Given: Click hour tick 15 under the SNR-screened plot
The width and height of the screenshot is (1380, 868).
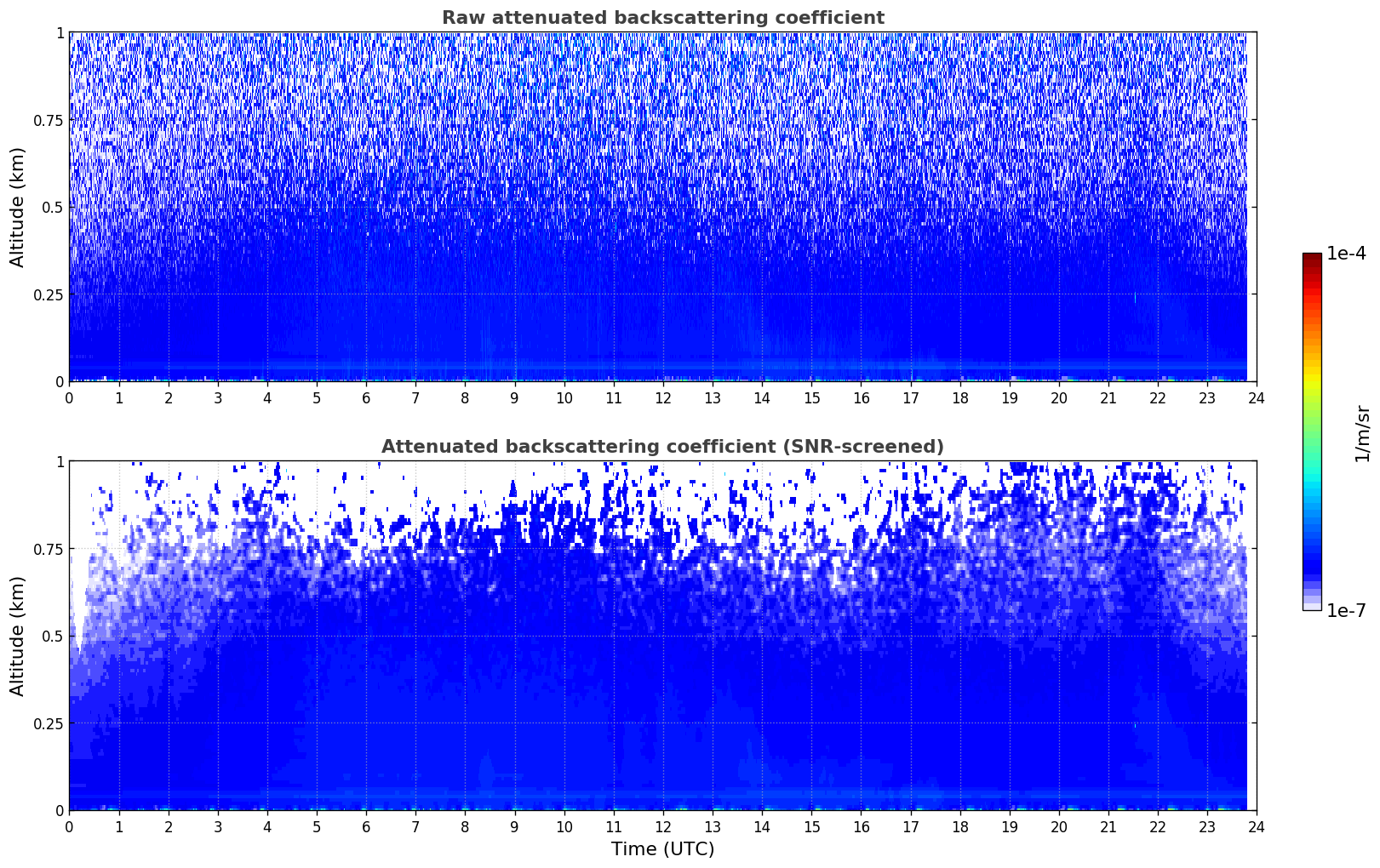Looking at the screenshot, I should click(x=811, y=826).
